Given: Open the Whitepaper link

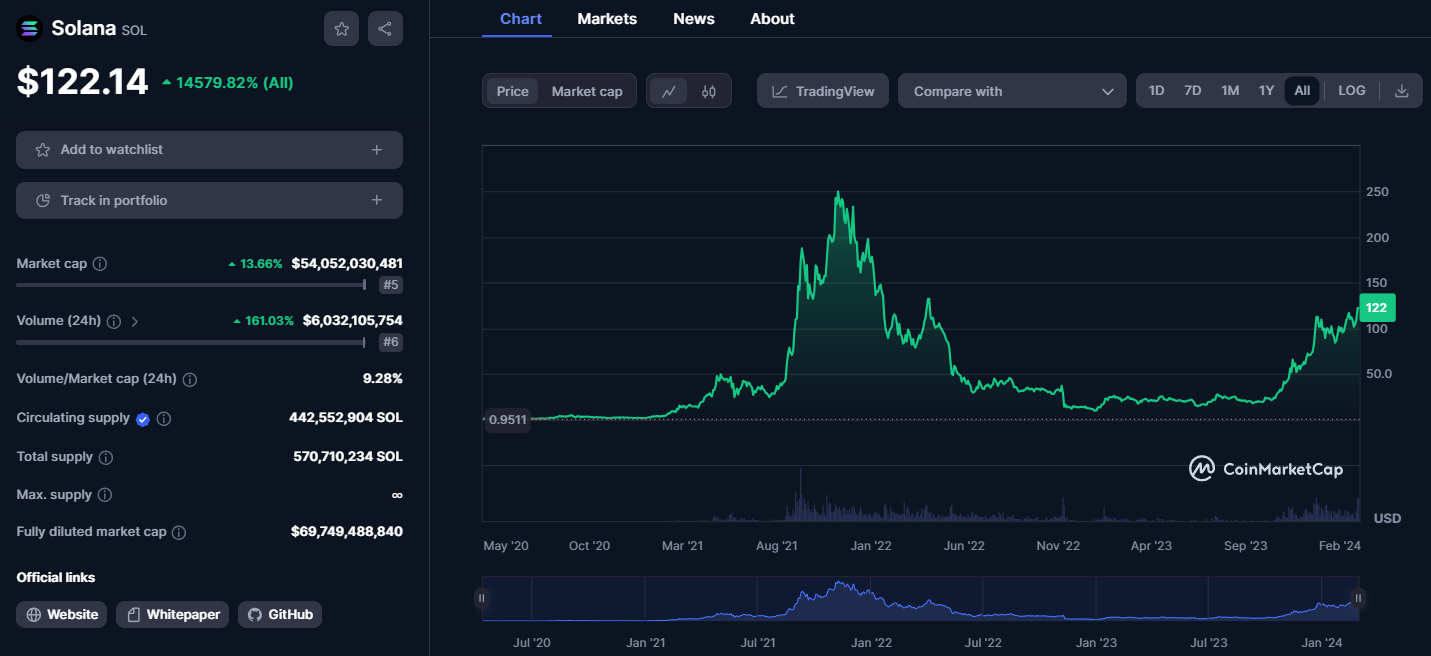Looking at the screenshot, I should [173, 614].
